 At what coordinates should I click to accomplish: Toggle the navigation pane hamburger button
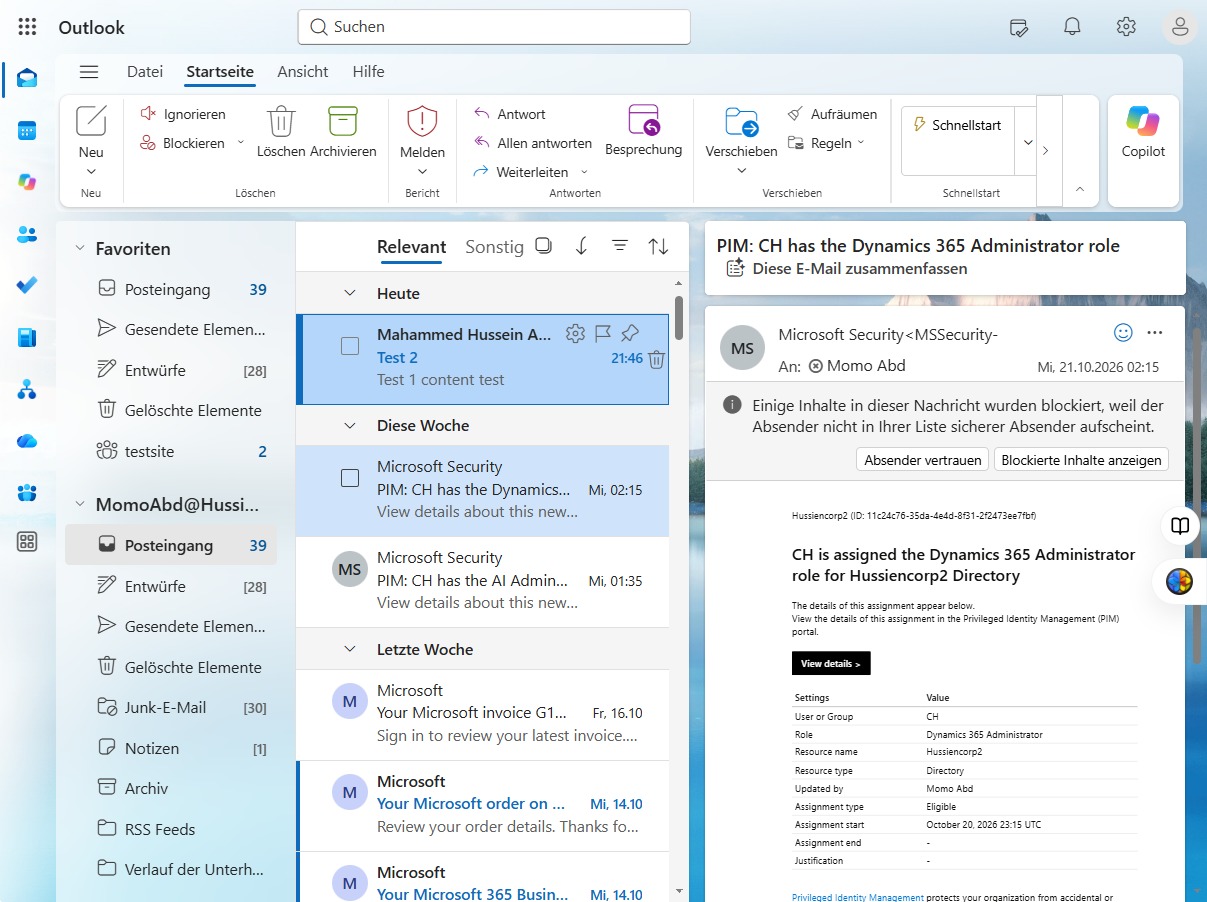tap(89, 72)
